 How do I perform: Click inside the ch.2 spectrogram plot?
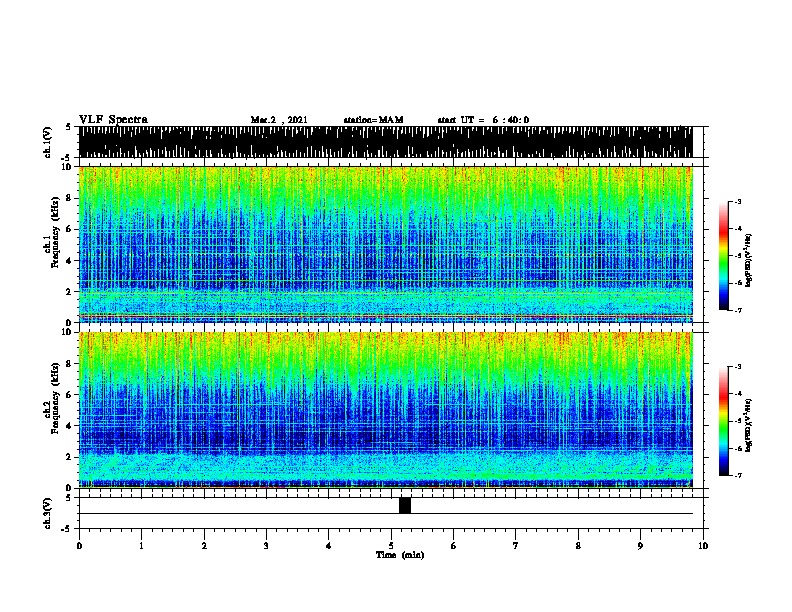pyautogui.click(x=386, y=410)
